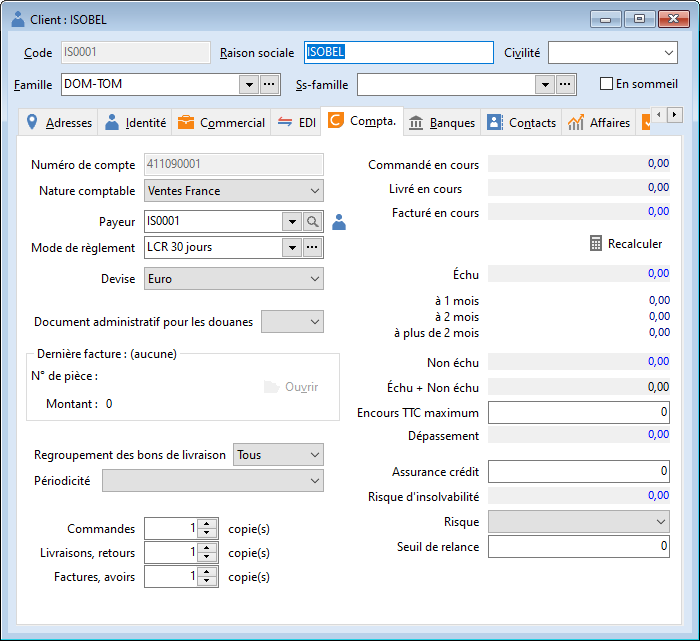Image resolution: width=700 pixels, height=641 pixels.
Task: Close the Client ISOBEL window
Action: (x=674, y=19)
